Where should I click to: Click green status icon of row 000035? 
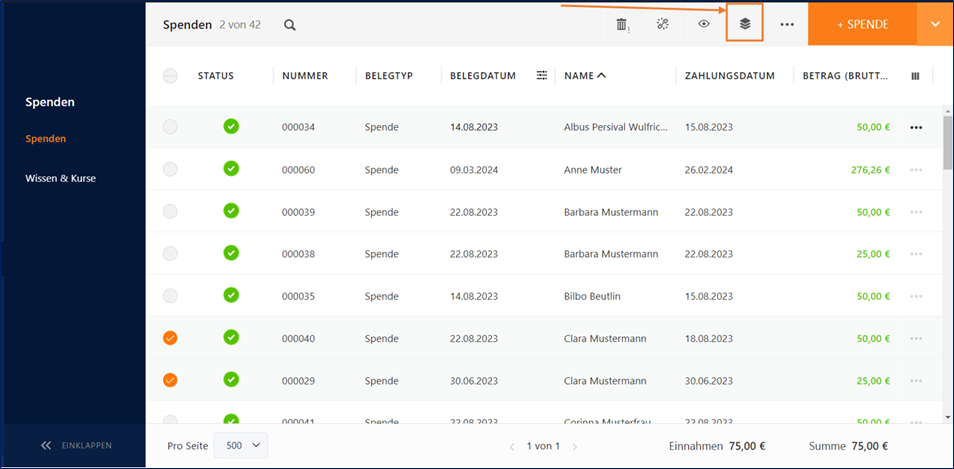coord(231,295)
